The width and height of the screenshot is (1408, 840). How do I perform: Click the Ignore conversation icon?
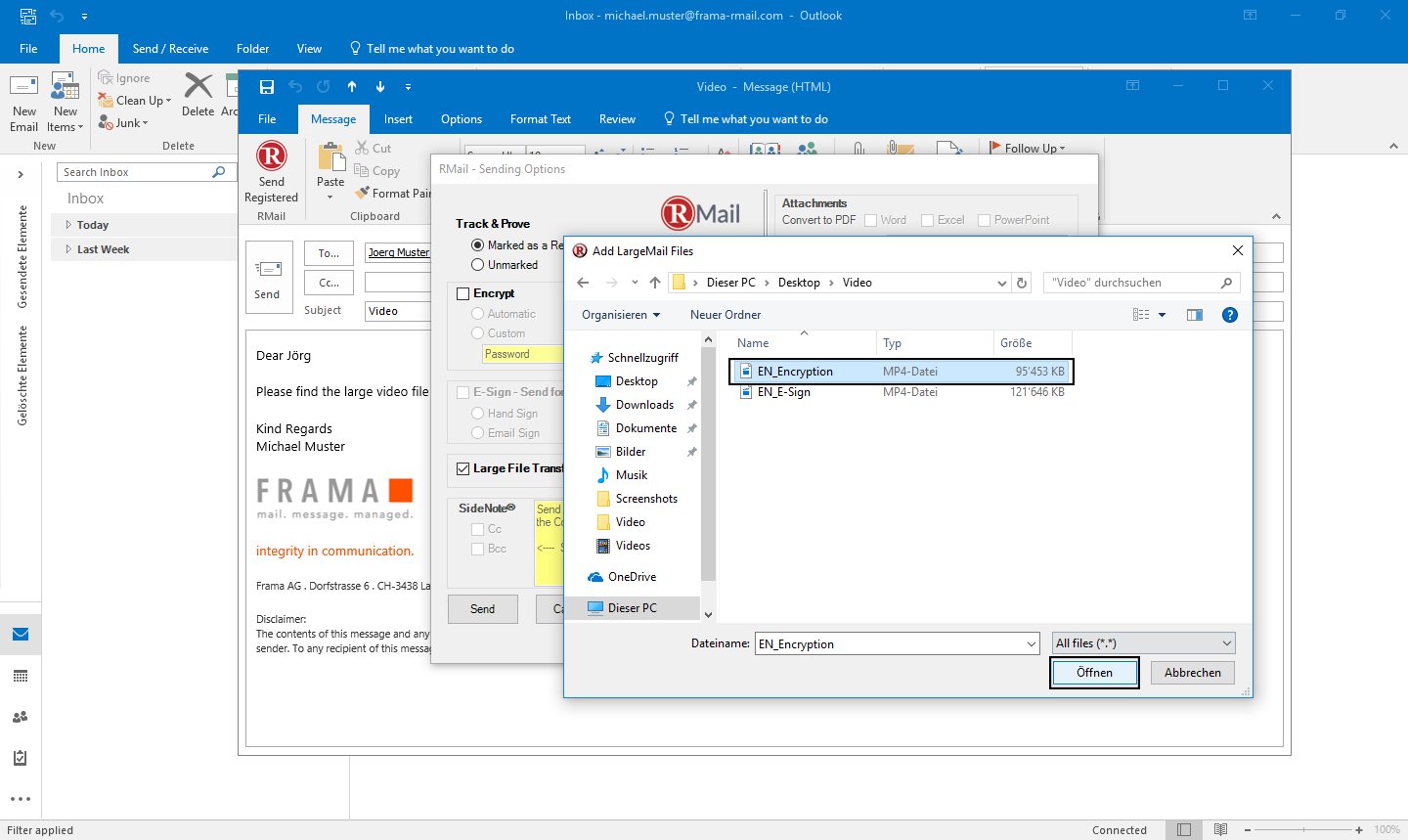pos(124,78)
